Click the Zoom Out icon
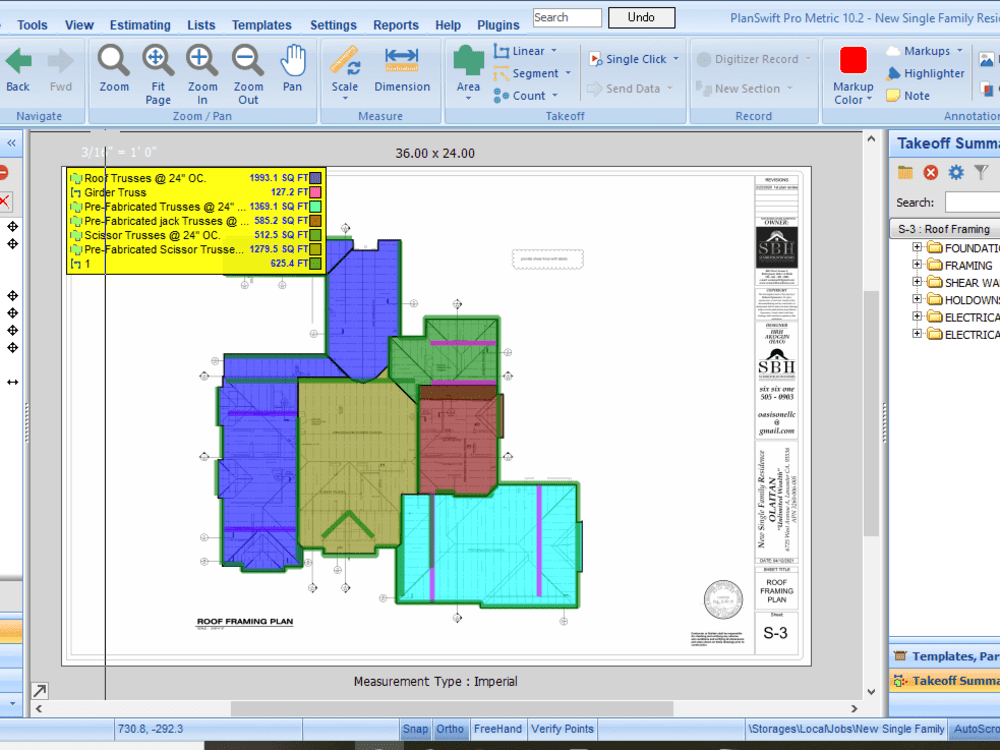This screenshot has width=1000, height=750. [x=247, y=61]
